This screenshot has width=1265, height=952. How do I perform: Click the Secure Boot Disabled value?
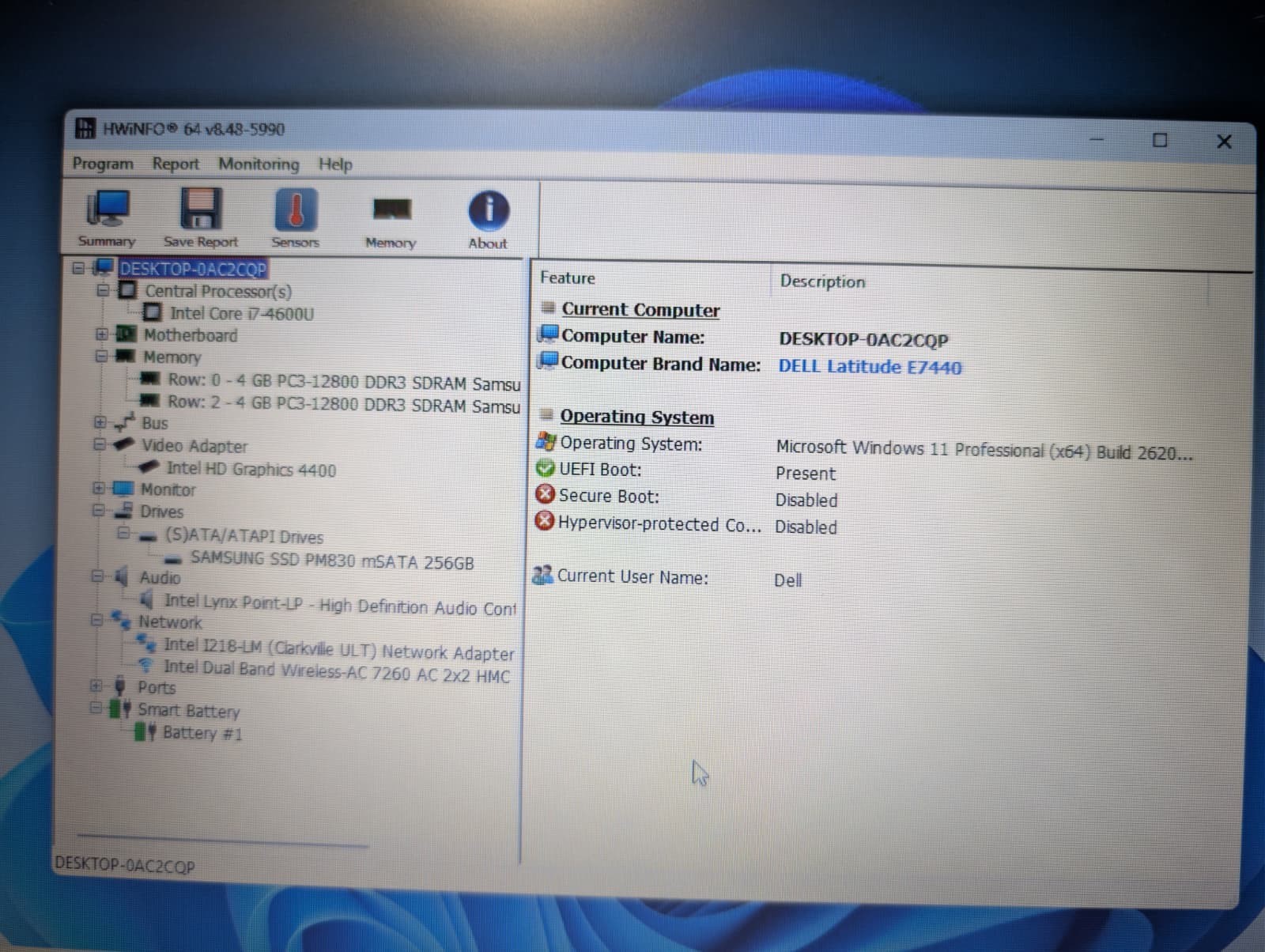(806, 500)
